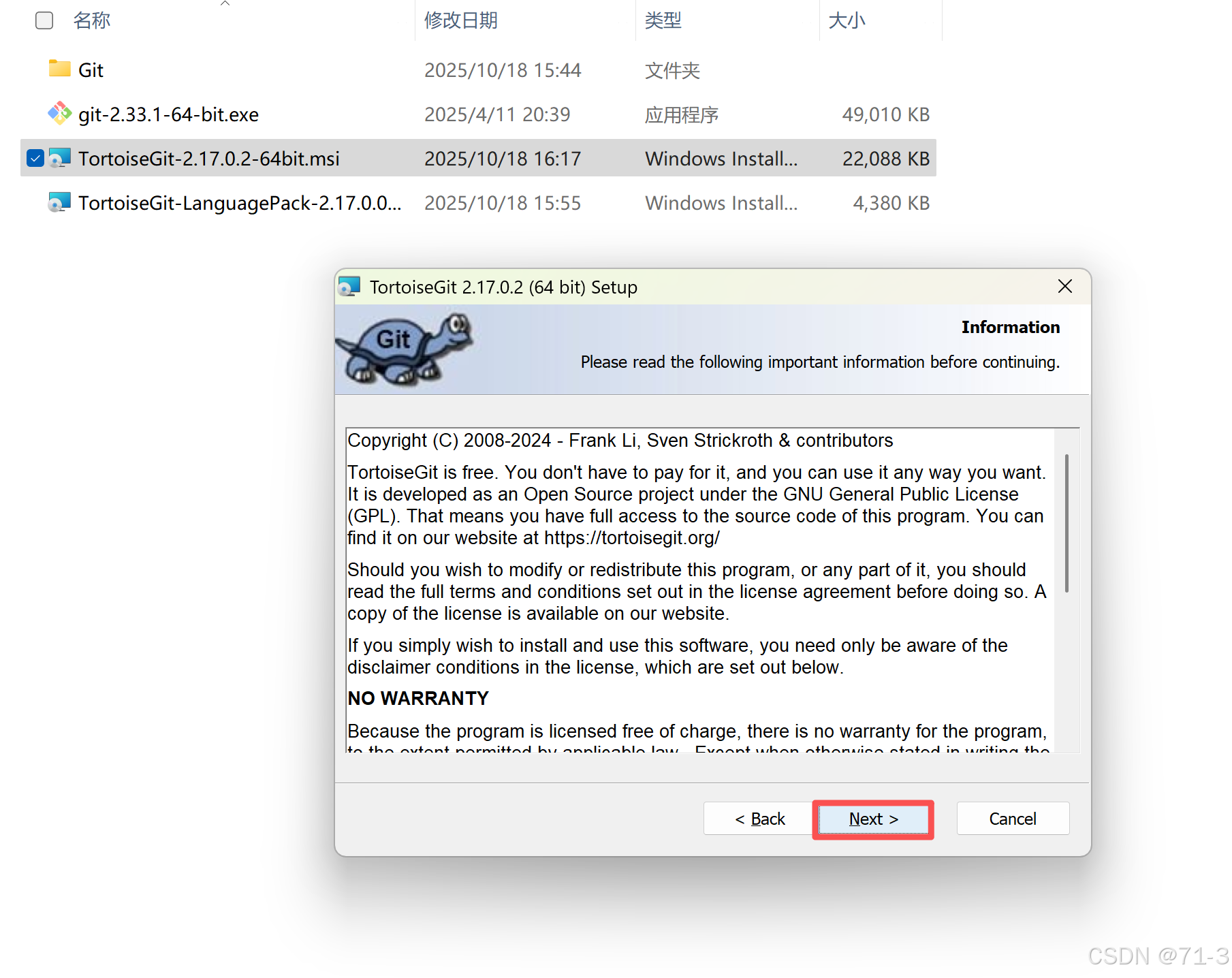
Task: Click the 2025/10/18 15:55 date cell
Action: 503,203
